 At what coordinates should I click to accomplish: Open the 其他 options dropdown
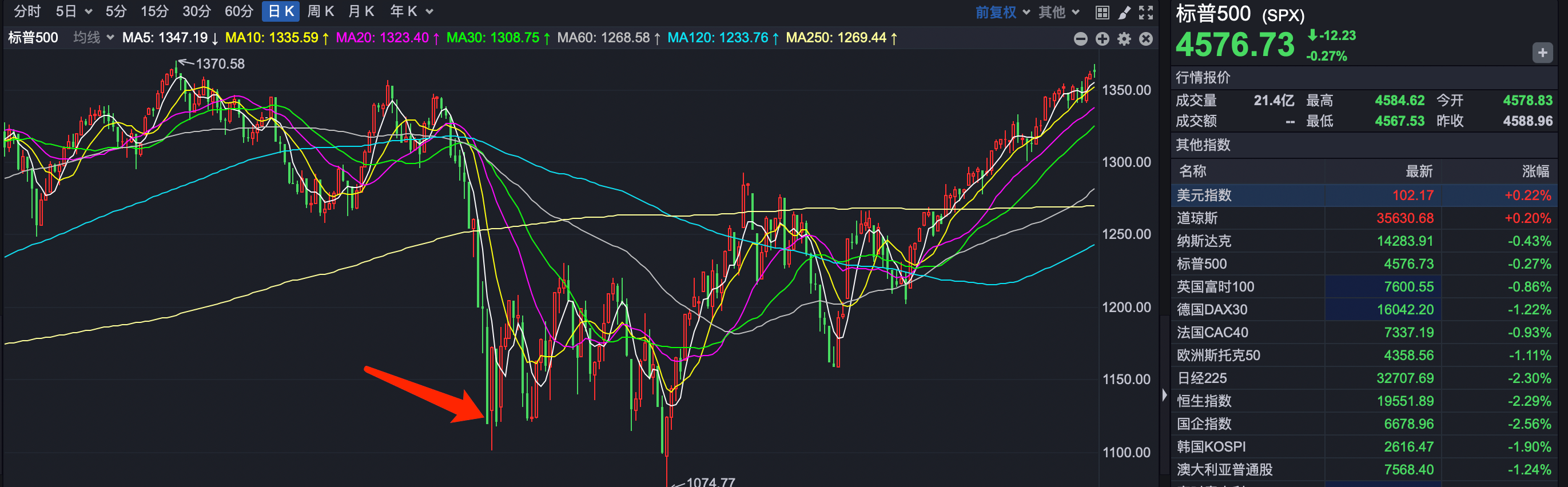pos(1058,12)
